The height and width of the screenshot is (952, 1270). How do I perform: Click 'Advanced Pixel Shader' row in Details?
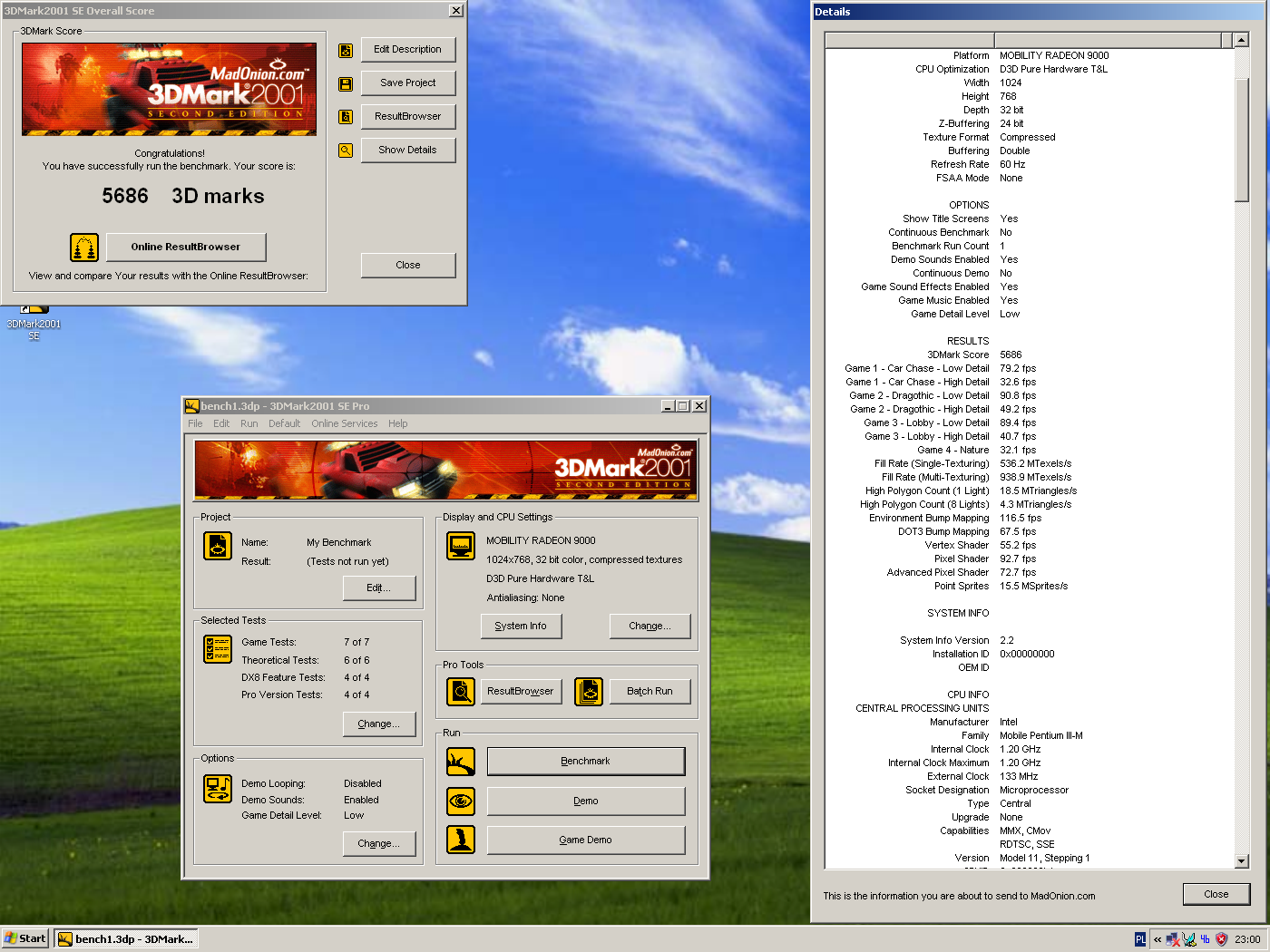click(1030, 573)
